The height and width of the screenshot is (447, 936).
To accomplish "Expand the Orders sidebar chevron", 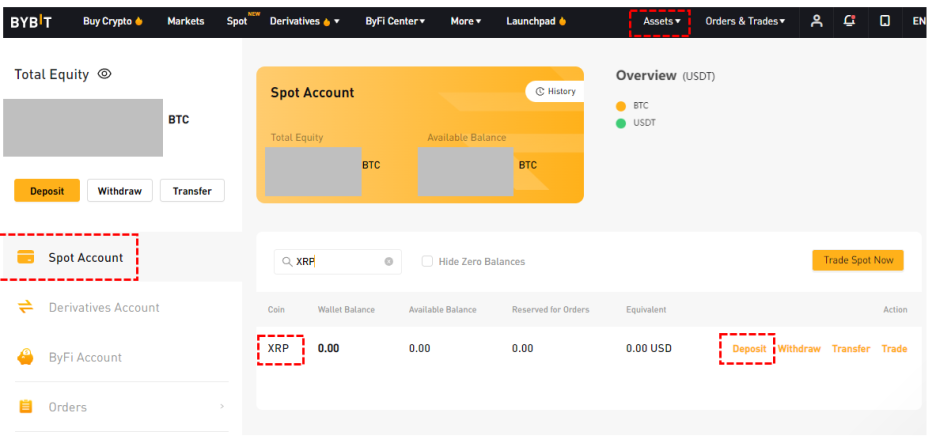I will (222, 406).
